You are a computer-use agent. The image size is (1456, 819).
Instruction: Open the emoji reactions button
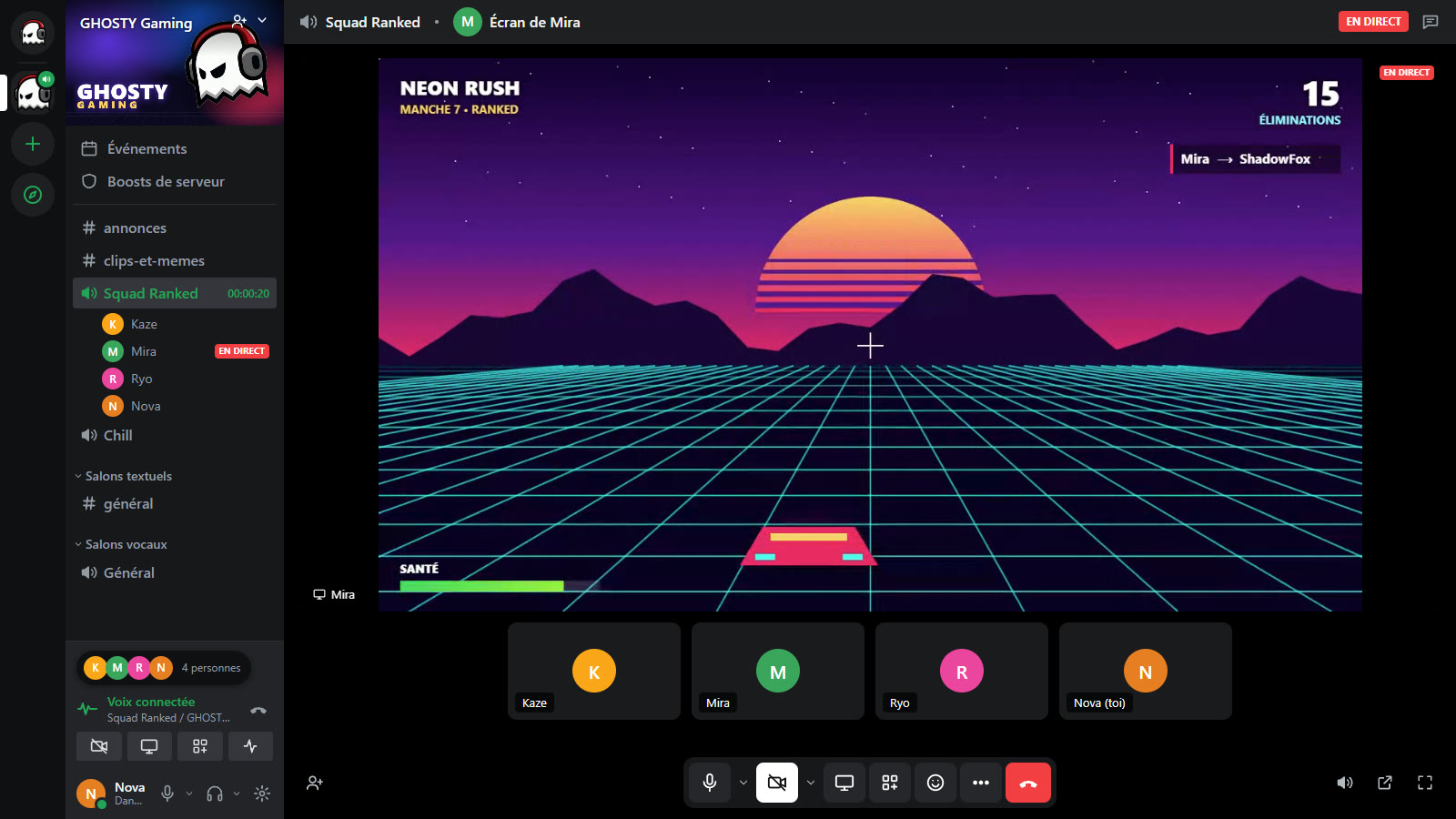(935, 783)
